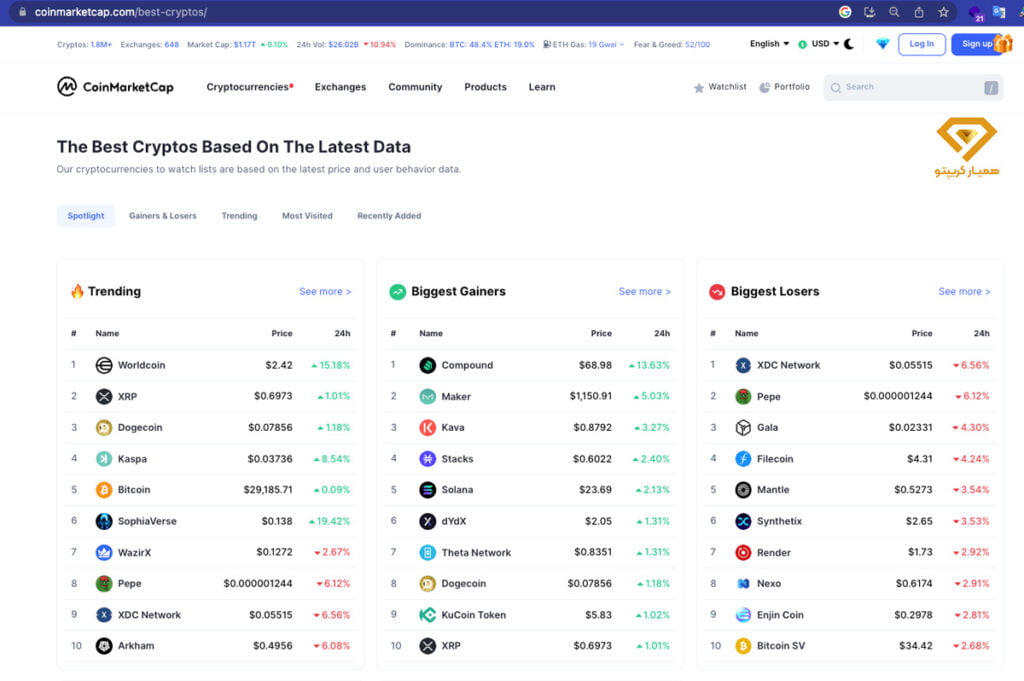The image size is (1024, 681).
Task: Switch to Recently Added tab
Action: pos(389,215)
